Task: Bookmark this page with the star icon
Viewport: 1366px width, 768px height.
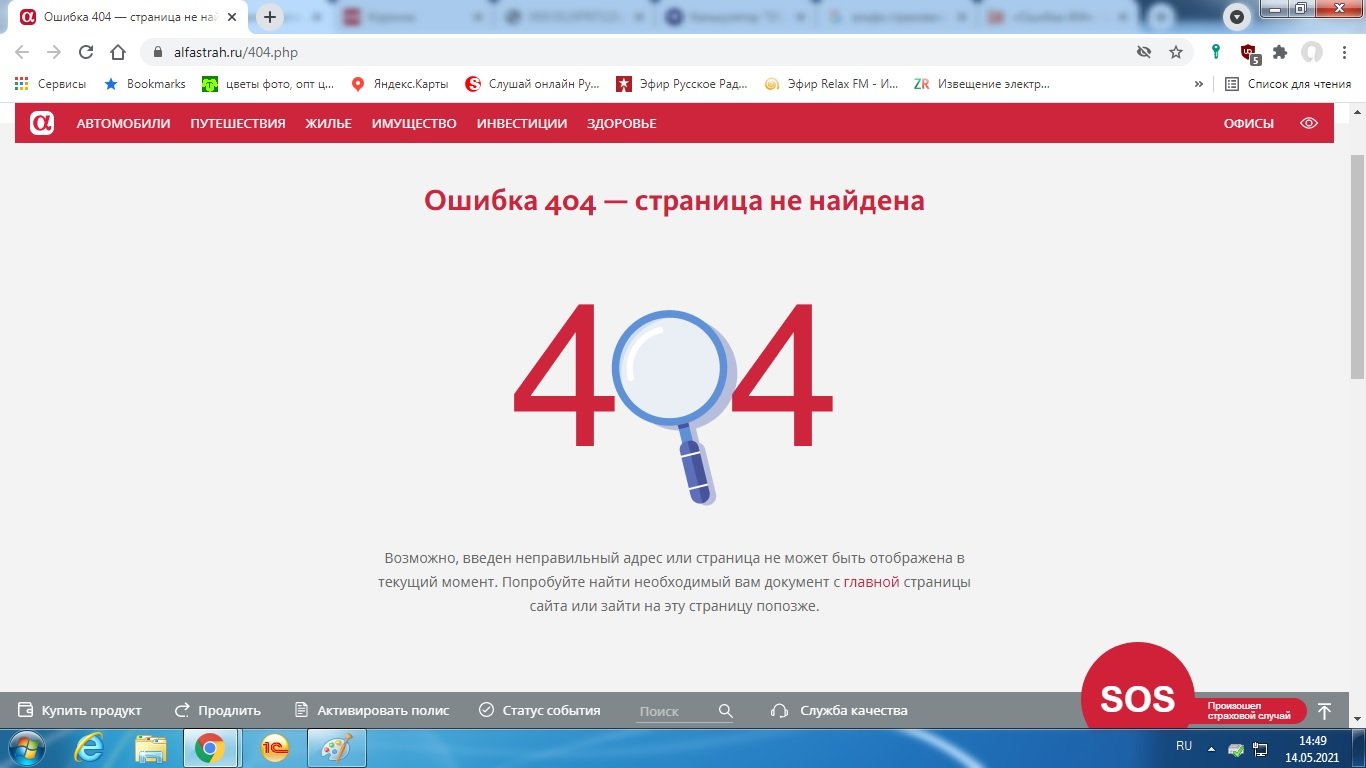Action: pyautogui.click(x=1176, y=52)
